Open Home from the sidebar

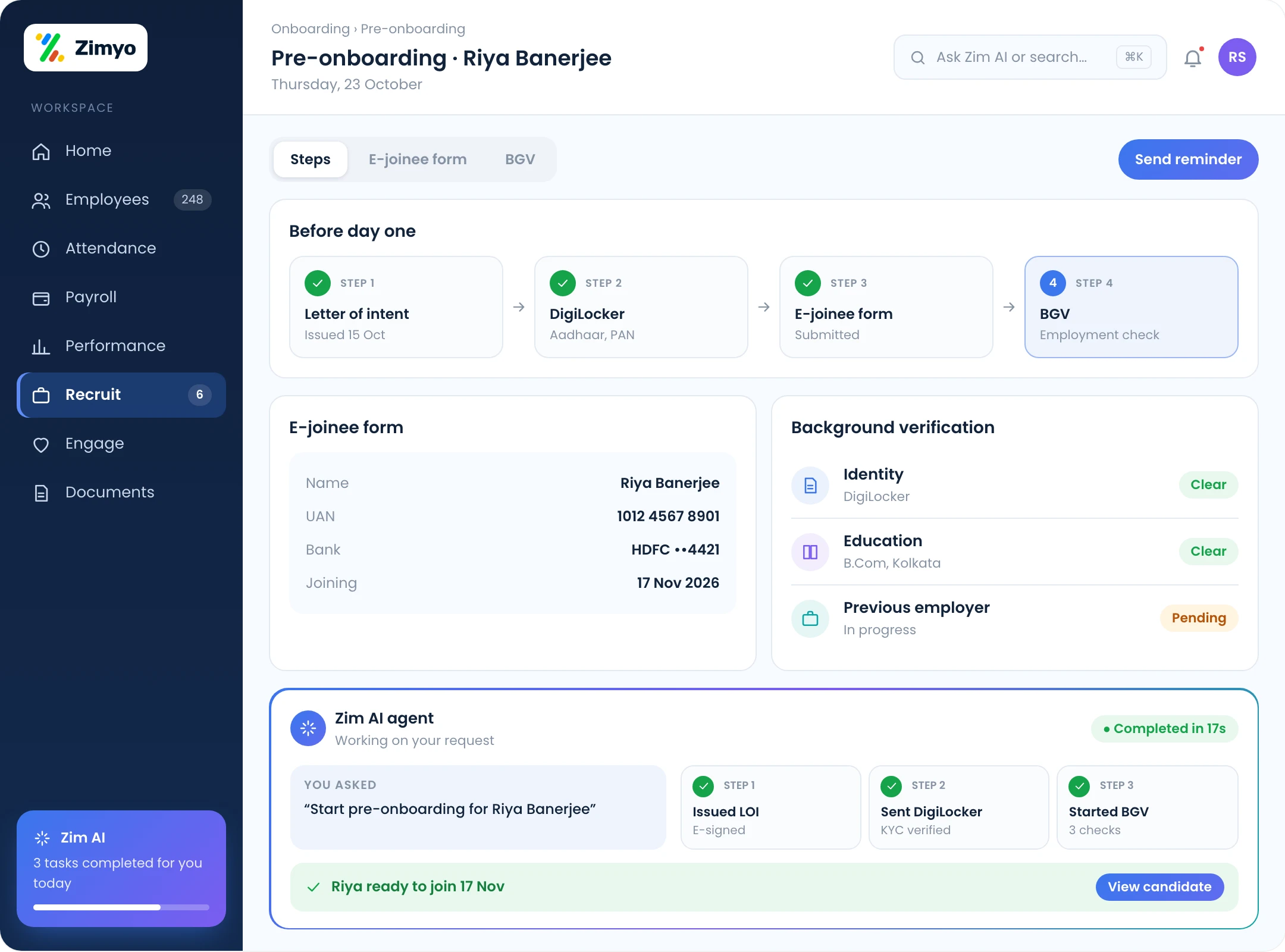(x=121, y=151)
